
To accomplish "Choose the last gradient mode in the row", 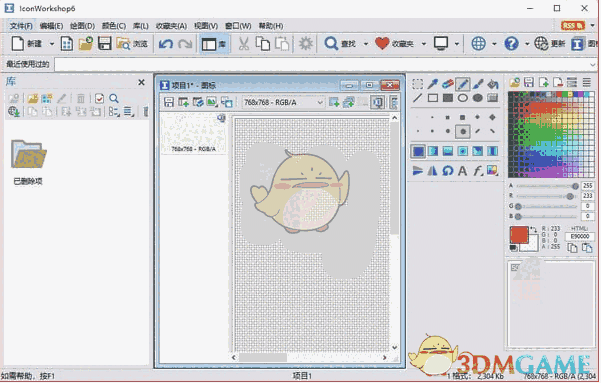I will click(x=493, y=151).
